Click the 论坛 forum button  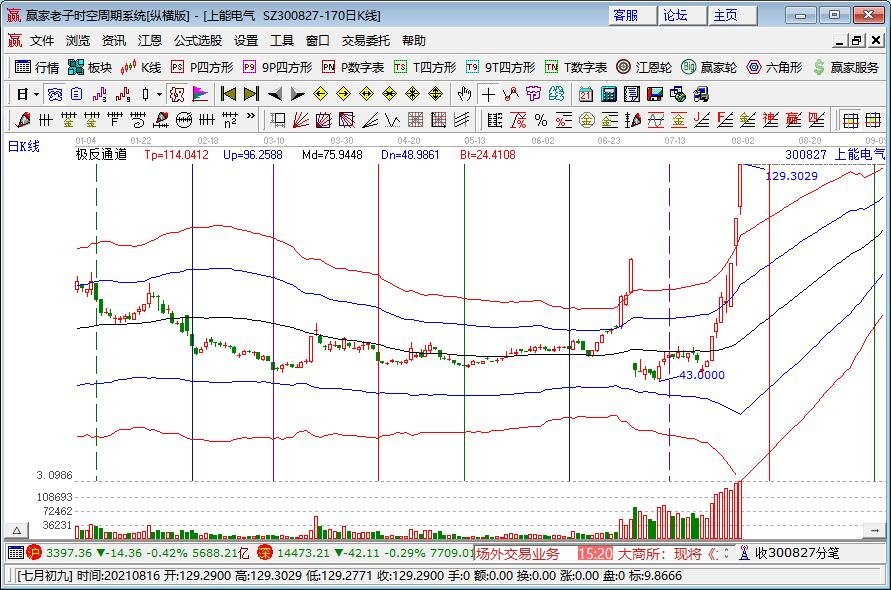[675, 15]
